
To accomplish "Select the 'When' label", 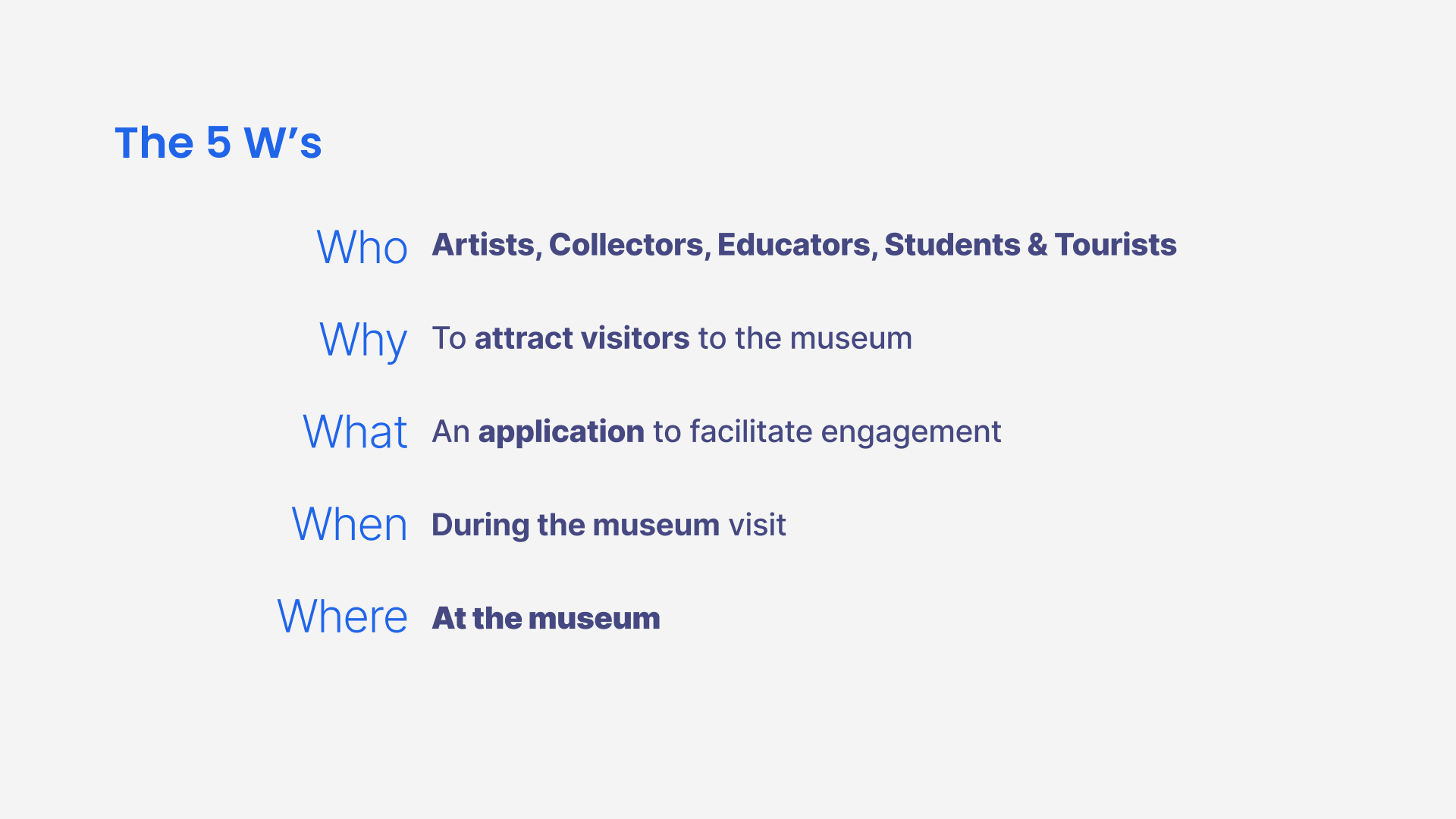I will pos(350,524).
